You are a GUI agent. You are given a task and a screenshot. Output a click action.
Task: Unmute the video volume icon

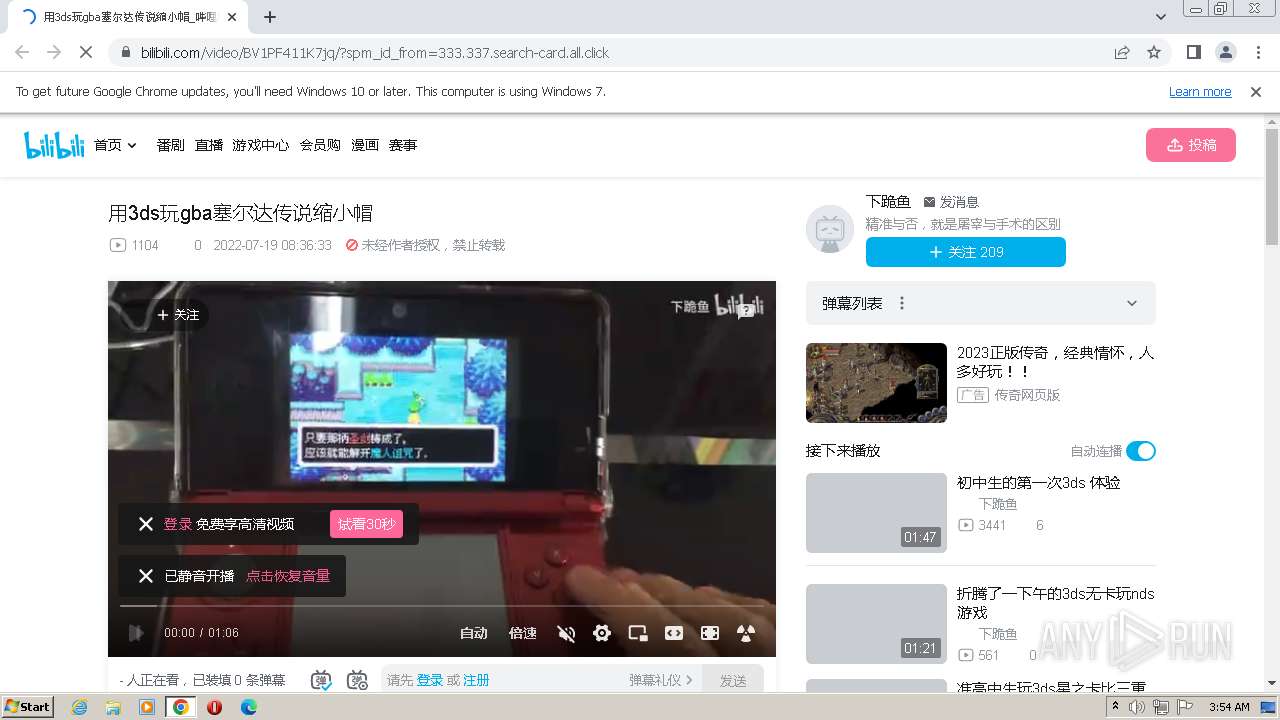[566, 633]
